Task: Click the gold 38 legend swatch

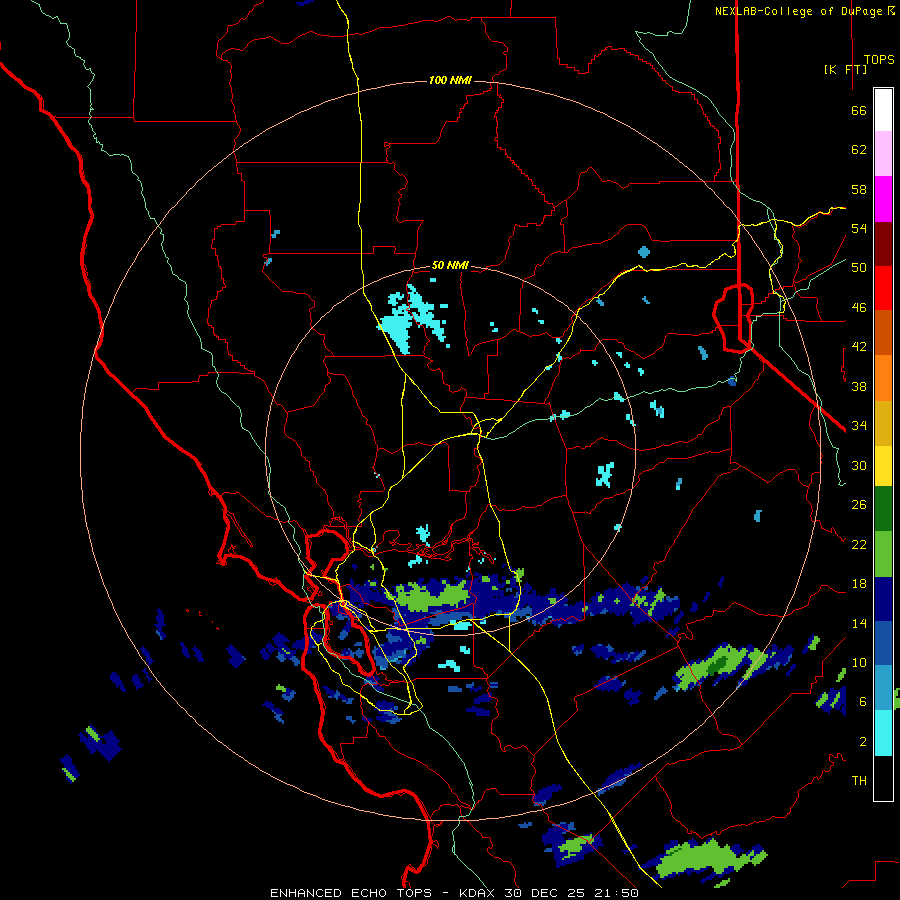Action: click(883, 423)
